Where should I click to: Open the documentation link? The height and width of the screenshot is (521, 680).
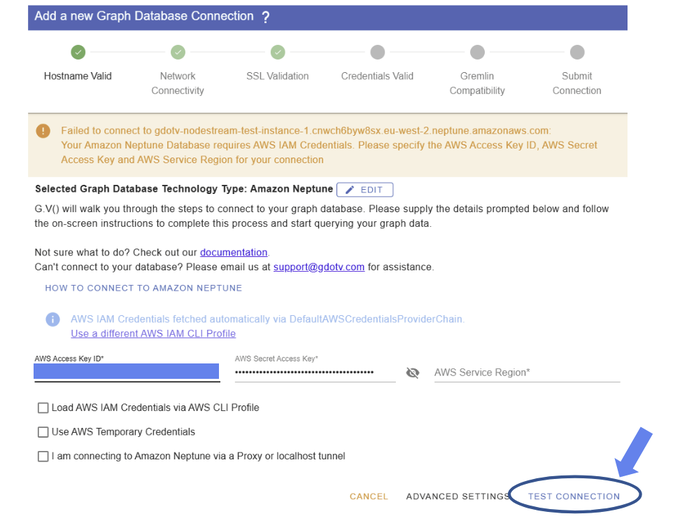[x=234, y=252]
